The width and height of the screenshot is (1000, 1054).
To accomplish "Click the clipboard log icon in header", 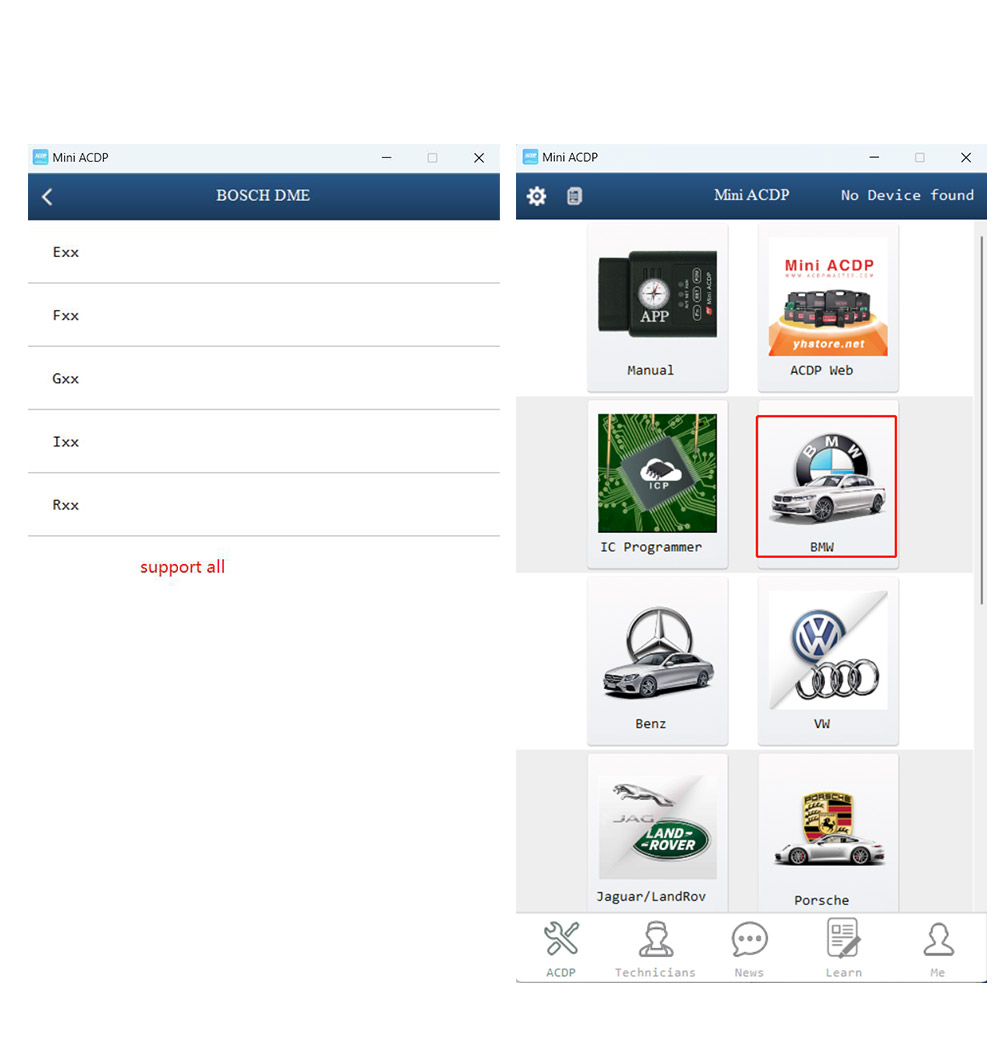I will coord(574,196).
